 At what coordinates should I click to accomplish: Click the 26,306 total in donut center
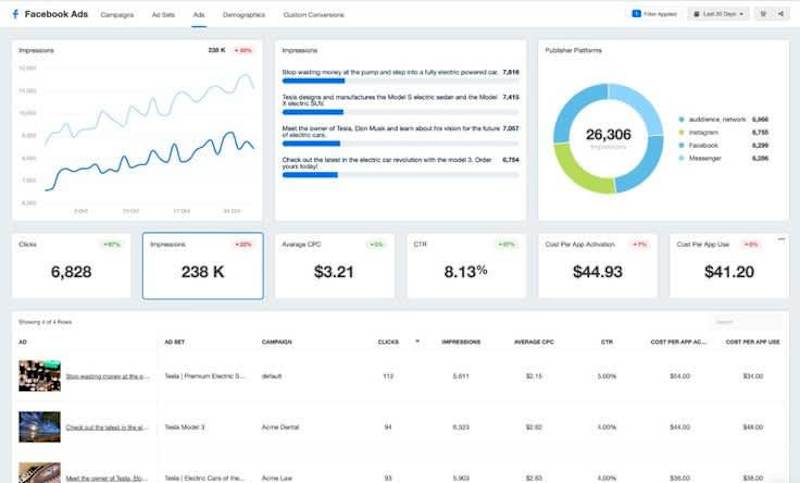(x=608, y=135)
